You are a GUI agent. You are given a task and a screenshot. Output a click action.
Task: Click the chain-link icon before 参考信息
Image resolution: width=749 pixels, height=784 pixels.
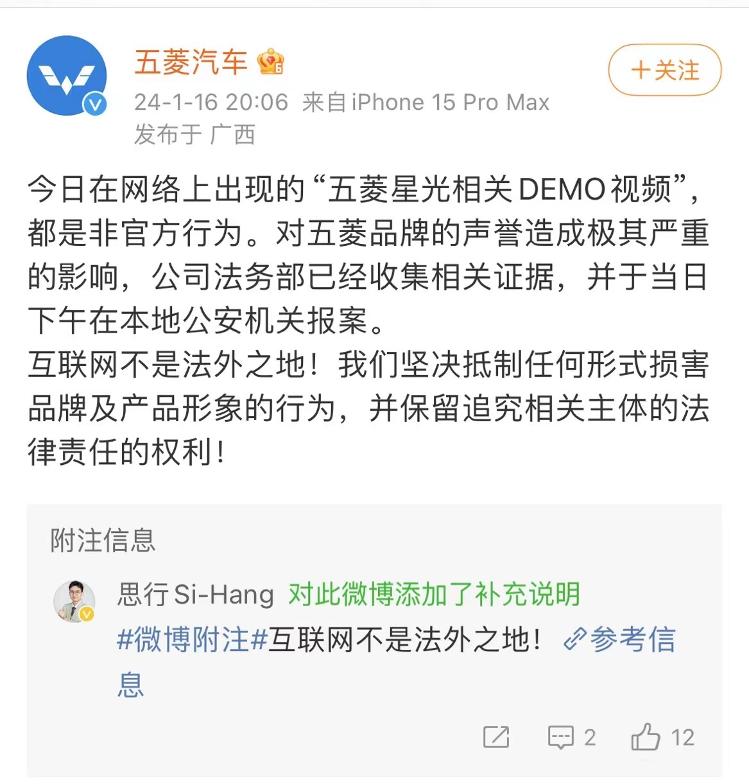pos(574,640)
